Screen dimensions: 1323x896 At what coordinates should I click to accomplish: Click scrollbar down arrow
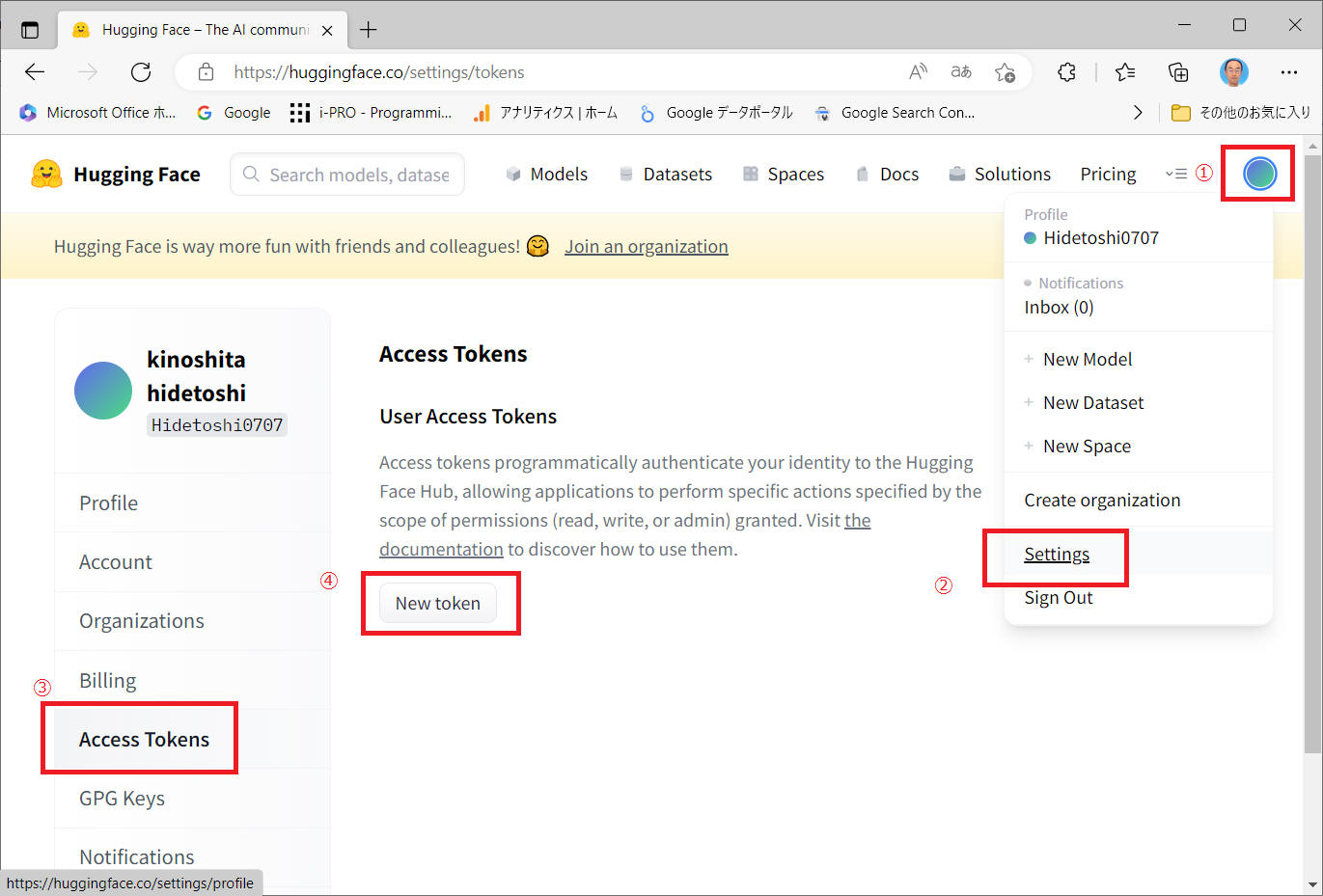[1312, 885]
